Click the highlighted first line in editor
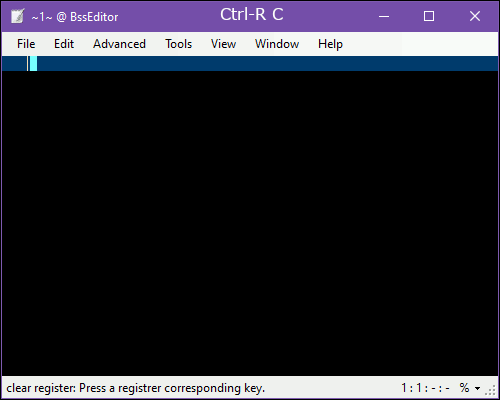Image resolution: width=500 pixels, height=400 pixels. (250, 64)
